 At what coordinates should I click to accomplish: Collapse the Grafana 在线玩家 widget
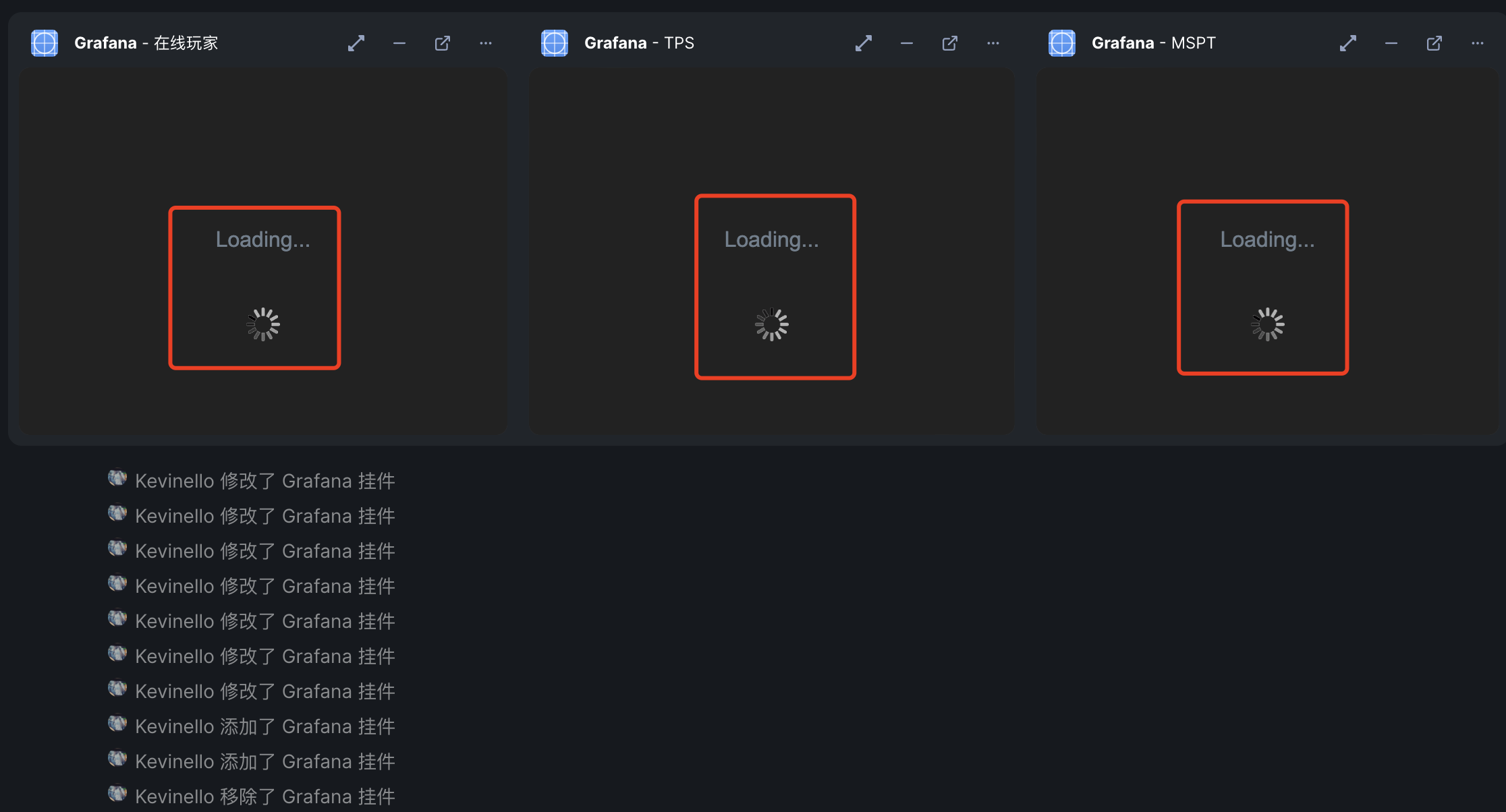399,43
